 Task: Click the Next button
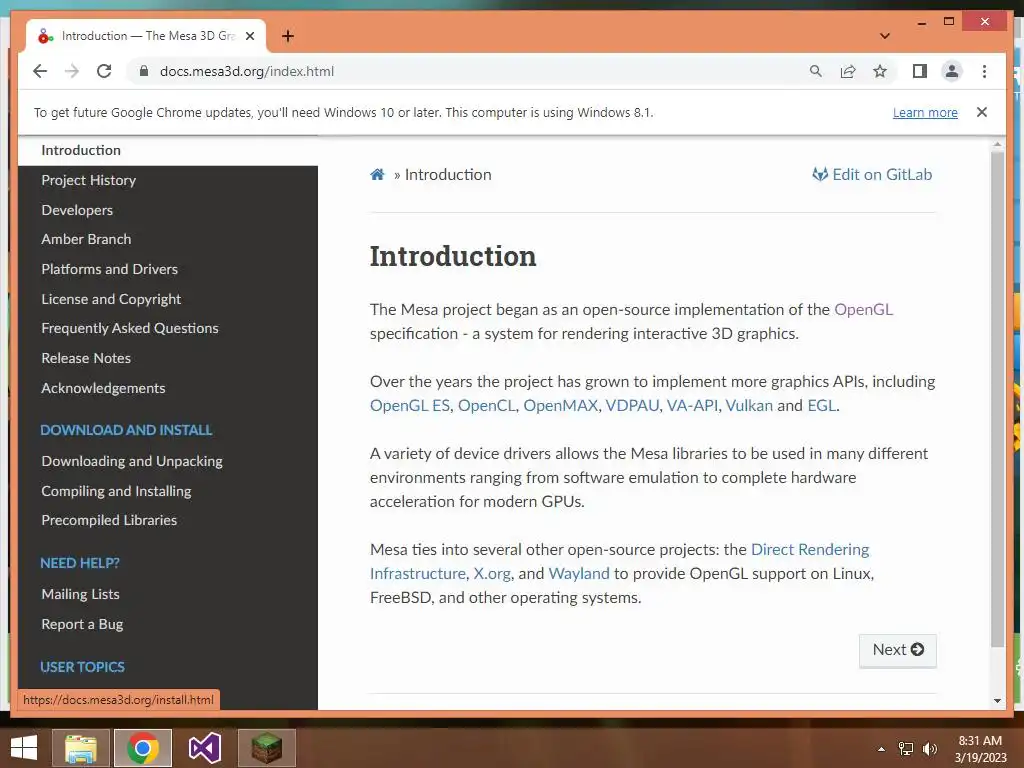pos(897,650)
